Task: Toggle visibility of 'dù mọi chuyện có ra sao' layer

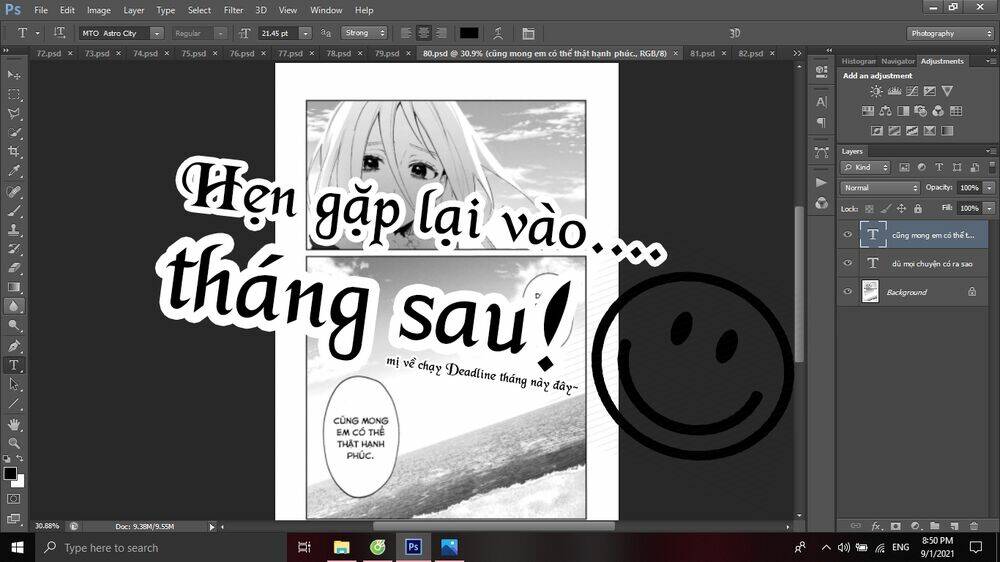Action: (848, 263)
